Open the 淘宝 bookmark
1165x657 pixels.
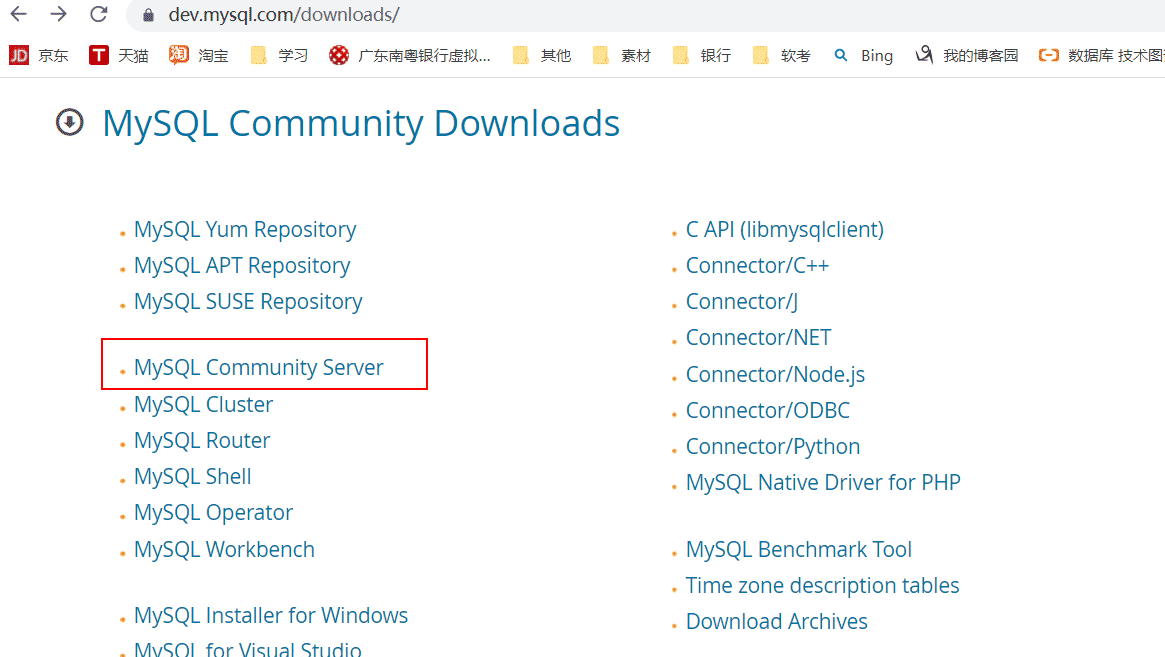coord(198,55)
